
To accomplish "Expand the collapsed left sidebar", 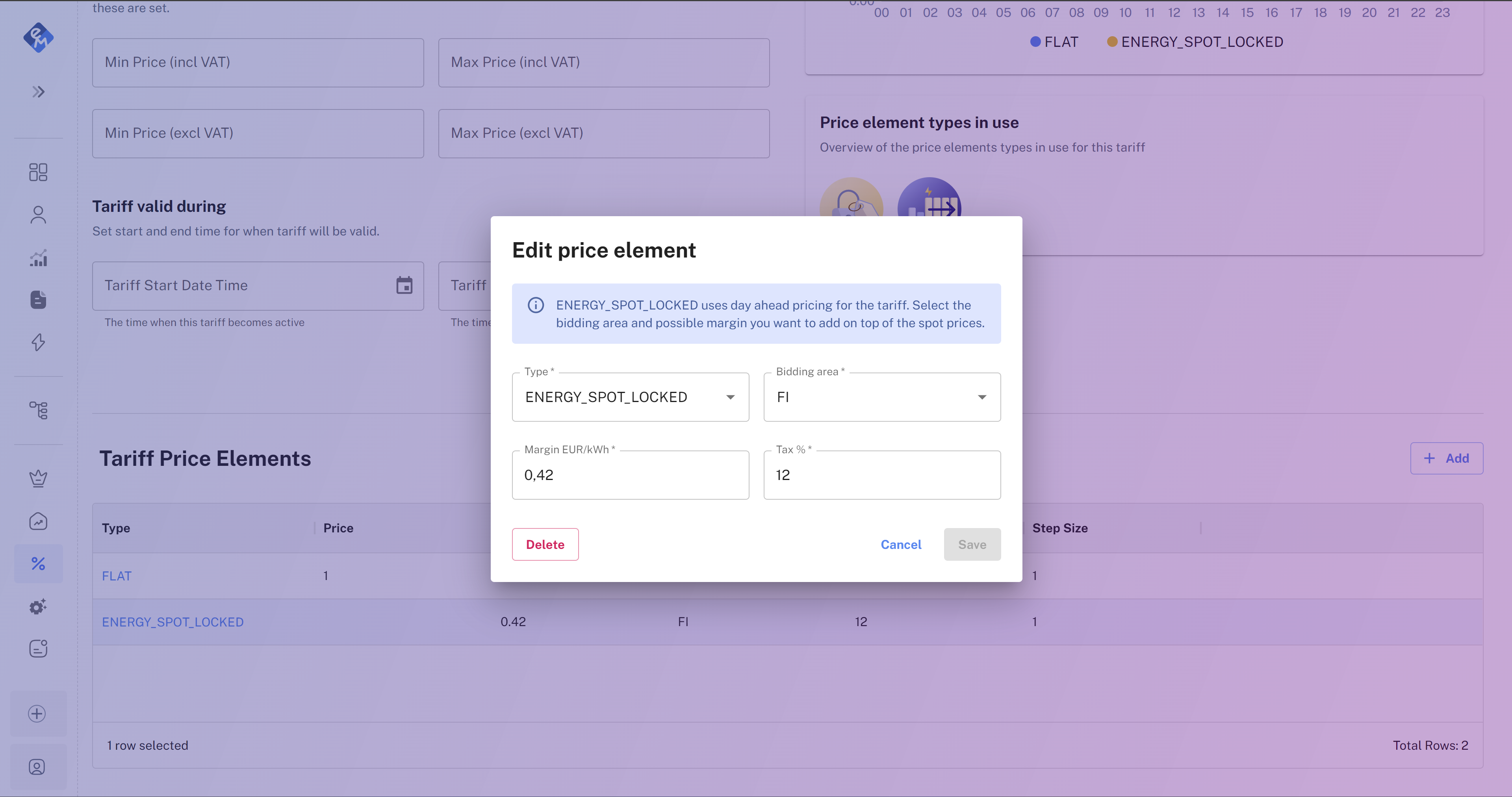I will tap(38, 92).
